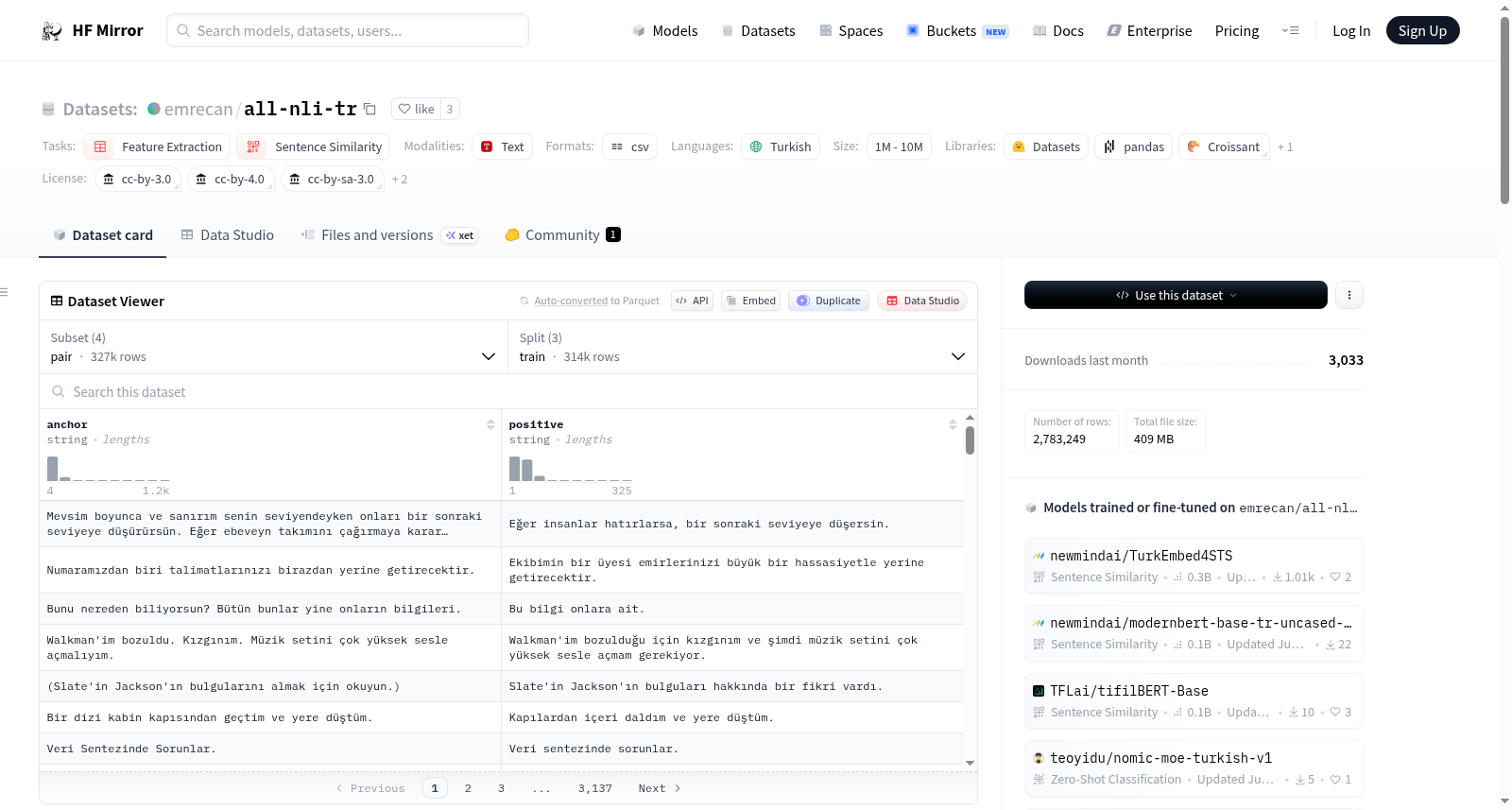1512x810 pixels.
Task: Click the 1M - 10M size tag
Action: tap(899, 146)
